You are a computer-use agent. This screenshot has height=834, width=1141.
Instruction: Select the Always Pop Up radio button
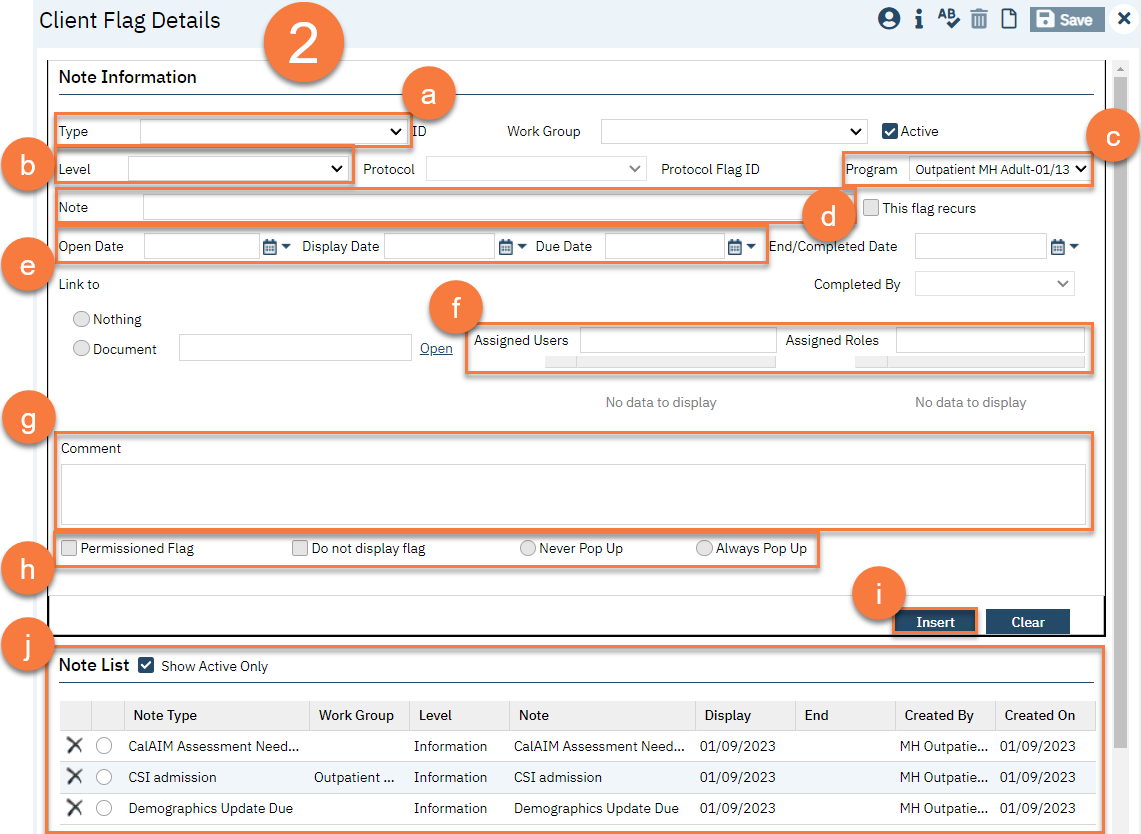(704, 548)
